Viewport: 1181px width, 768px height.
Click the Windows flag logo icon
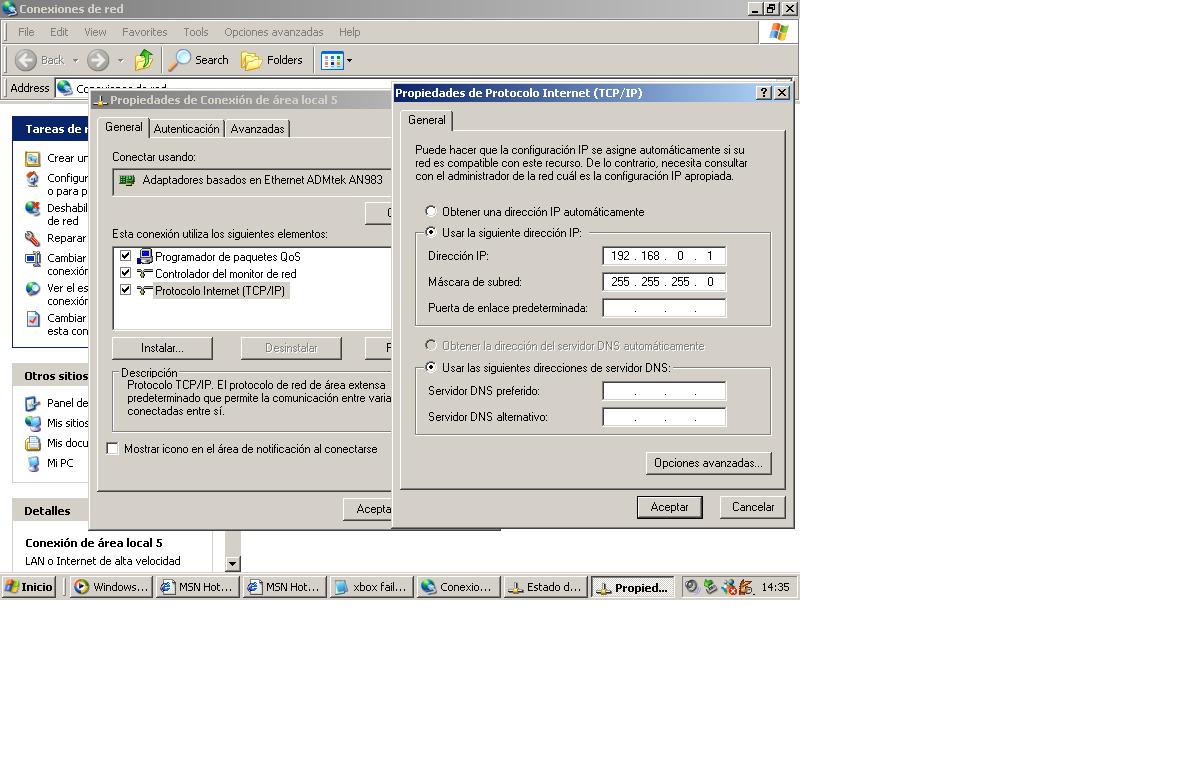[779, 32]
